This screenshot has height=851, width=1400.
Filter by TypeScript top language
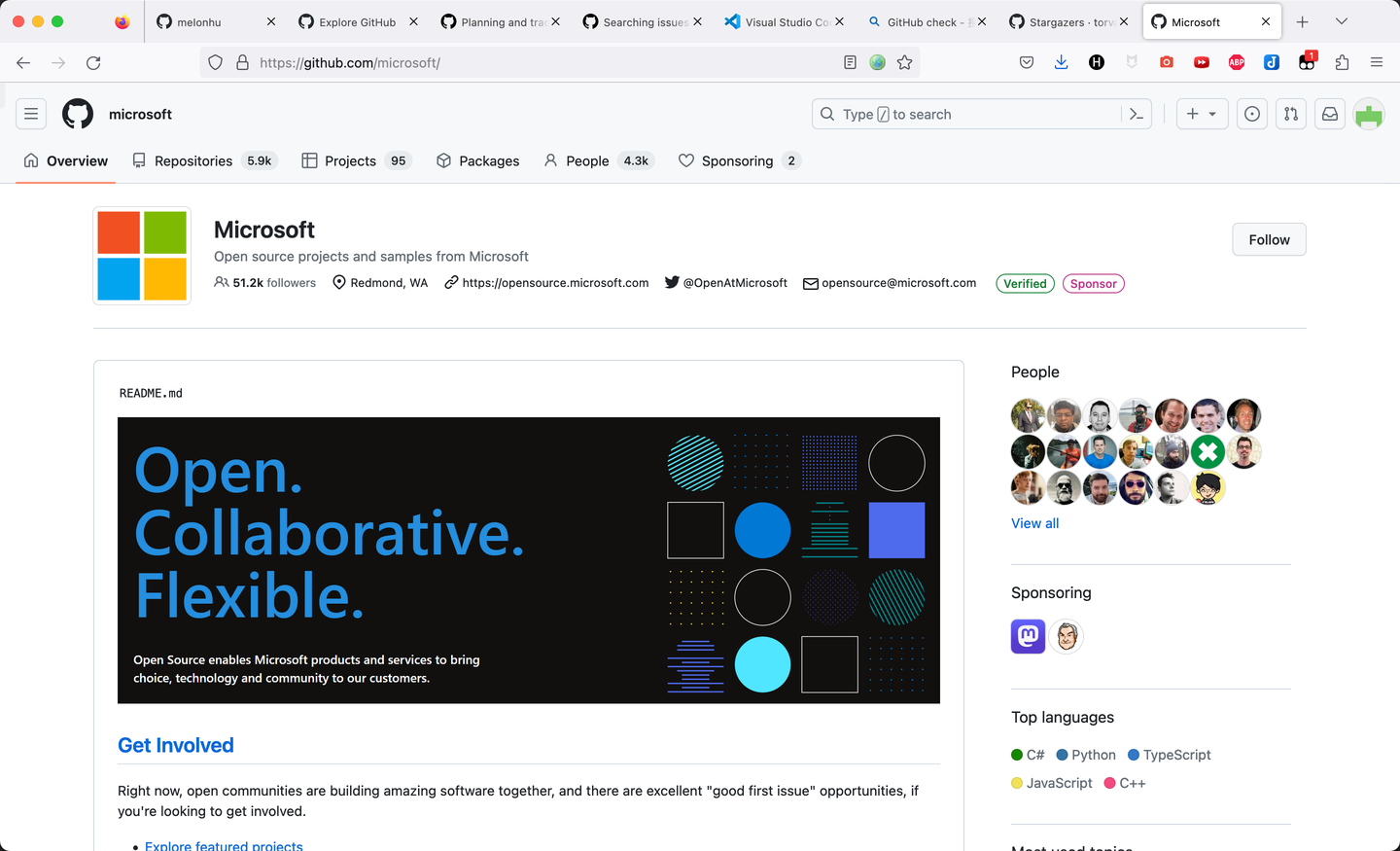1170,755
